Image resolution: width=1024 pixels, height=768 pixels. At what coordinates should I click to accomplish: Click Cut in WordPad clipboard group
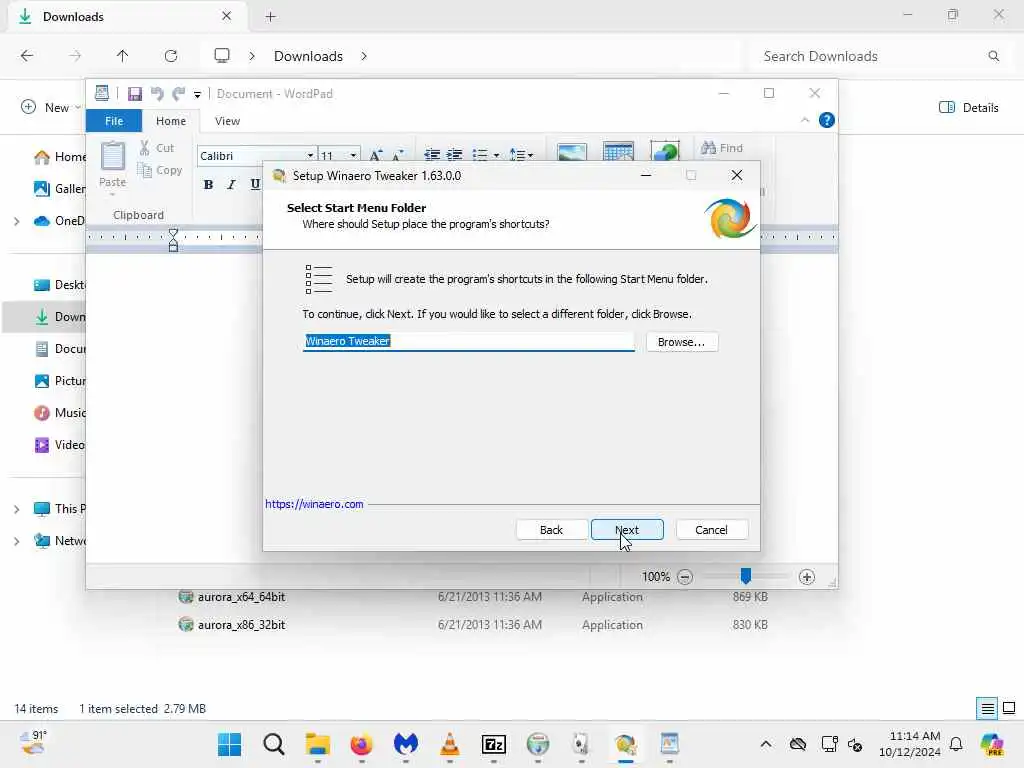point(157,148)
